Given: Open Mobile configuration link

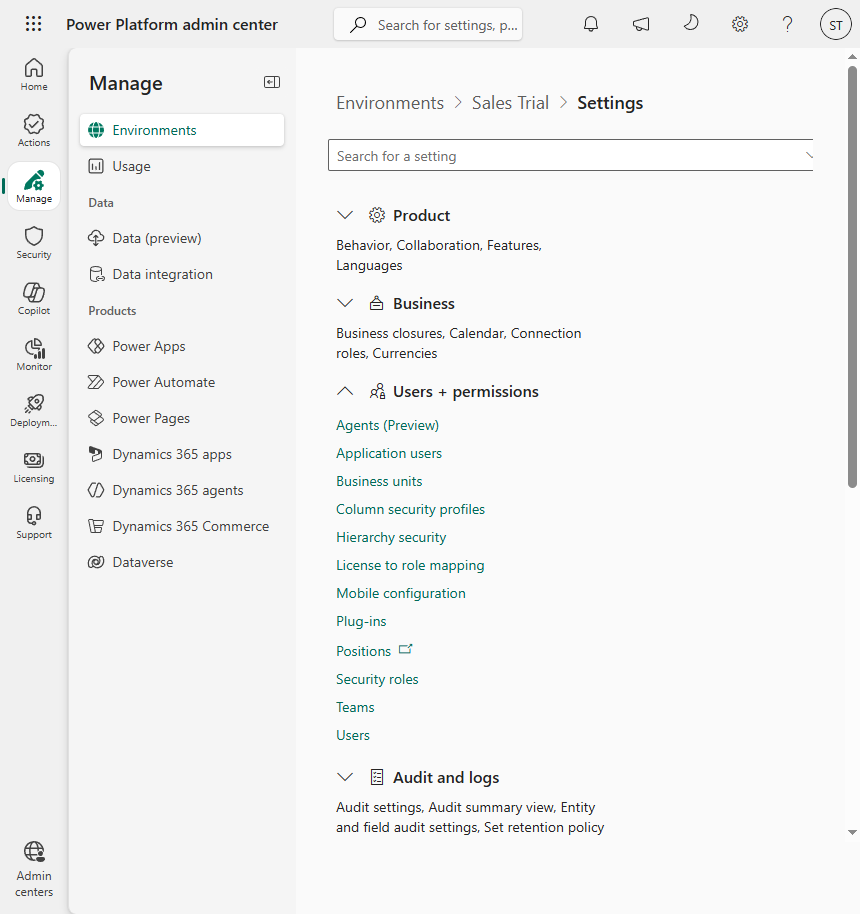Looking at the screenshot, I should click(x=401, y=593).
